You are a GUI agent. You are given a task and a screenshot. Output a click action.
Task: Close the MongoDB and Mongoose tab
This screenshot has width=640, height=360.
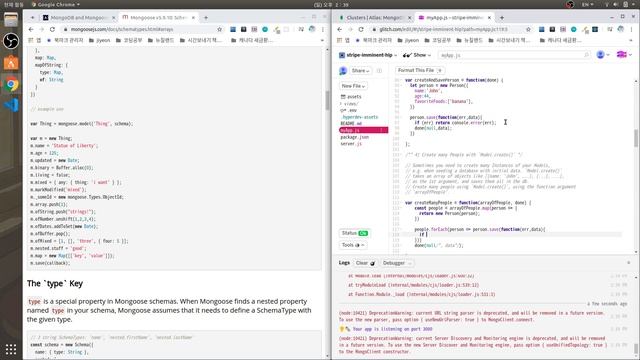[113, 18]
